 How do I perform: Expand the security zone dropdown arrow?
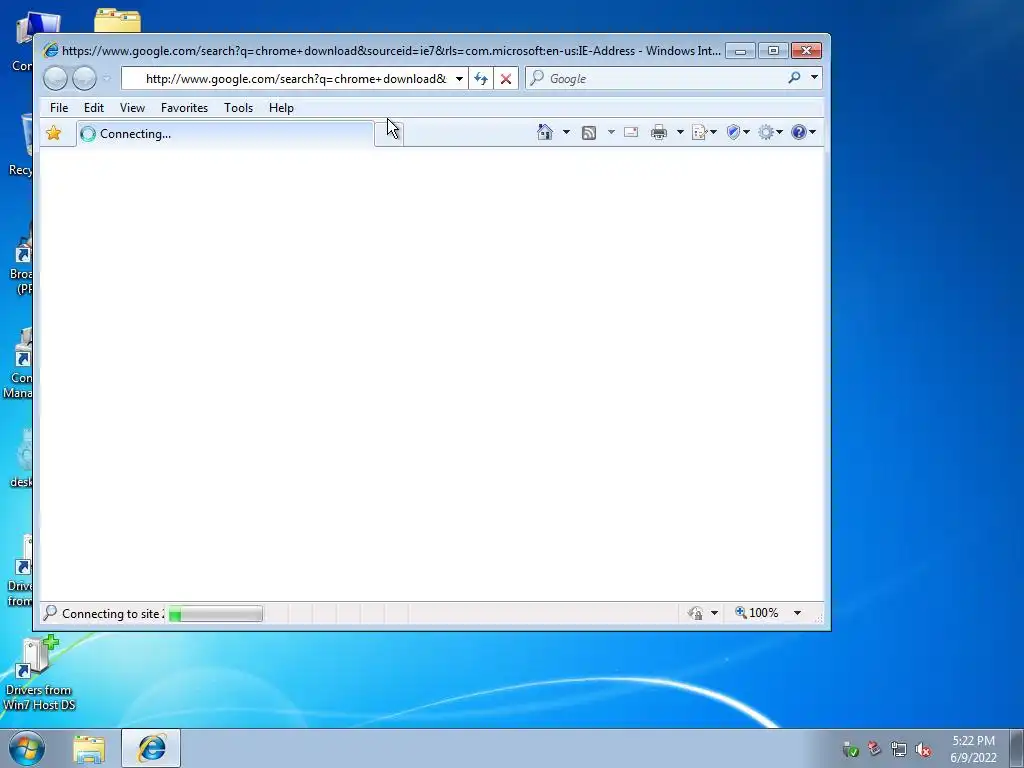(714, 613)
